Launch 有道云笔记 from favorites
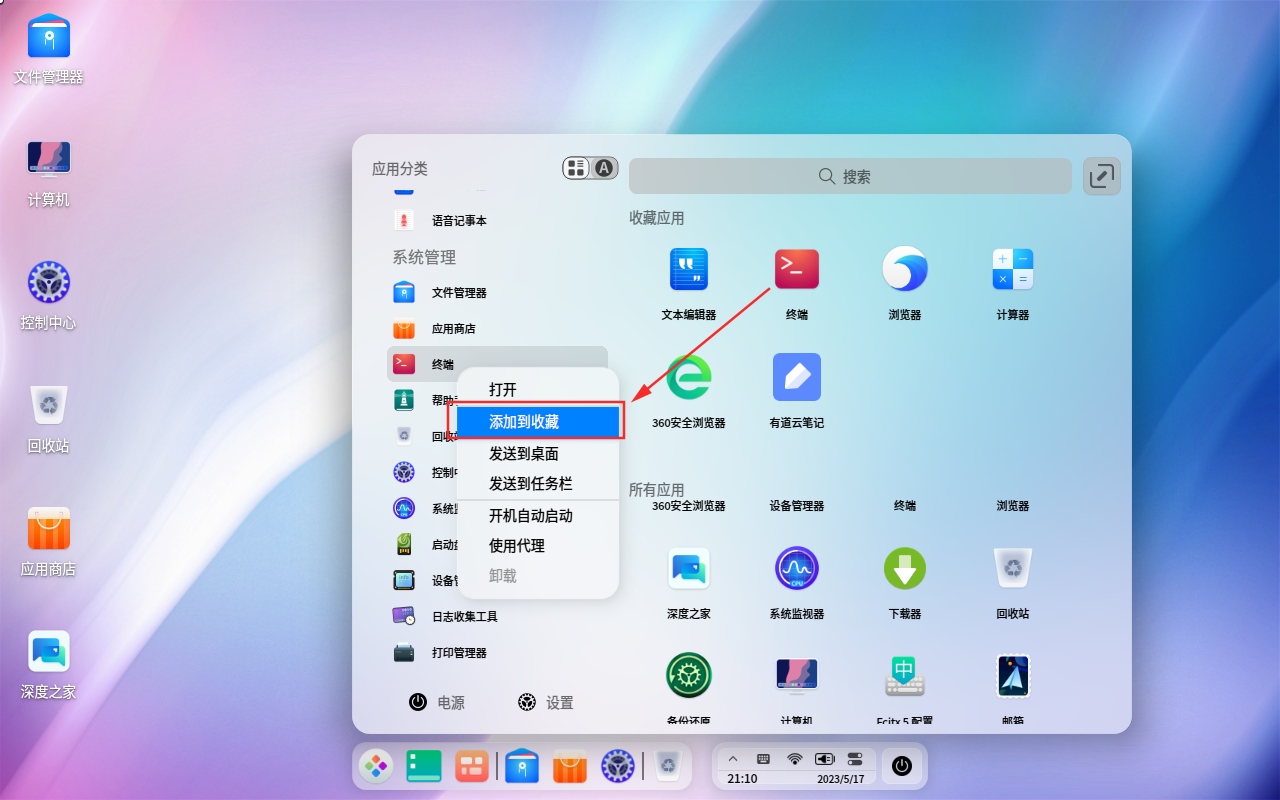Image resolution: width=1280 pixels, height=800 pixels. pos(796,377)
